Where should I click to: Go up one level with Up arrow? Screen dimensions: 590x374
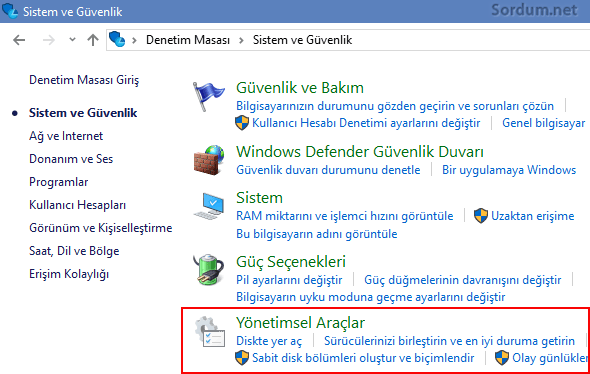coord(93,40)
